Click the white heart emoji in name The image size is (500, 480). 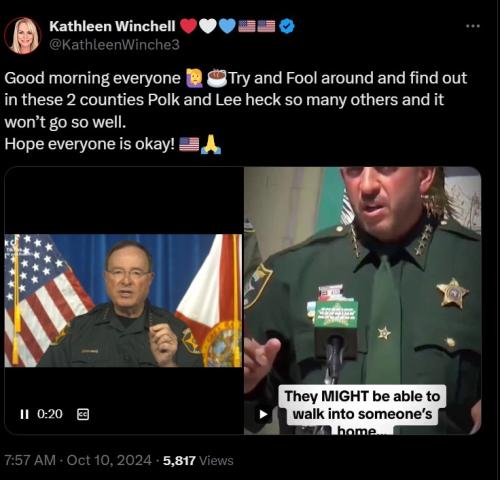[x=208, y=26]
